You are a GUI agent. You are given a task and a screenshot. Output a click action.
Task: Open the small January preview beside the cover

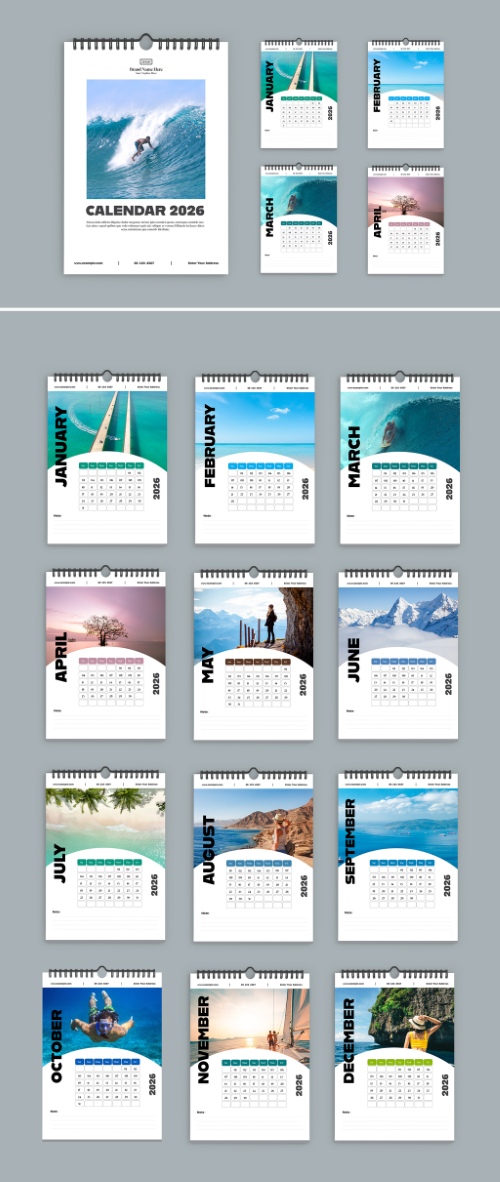pos(299,94)
